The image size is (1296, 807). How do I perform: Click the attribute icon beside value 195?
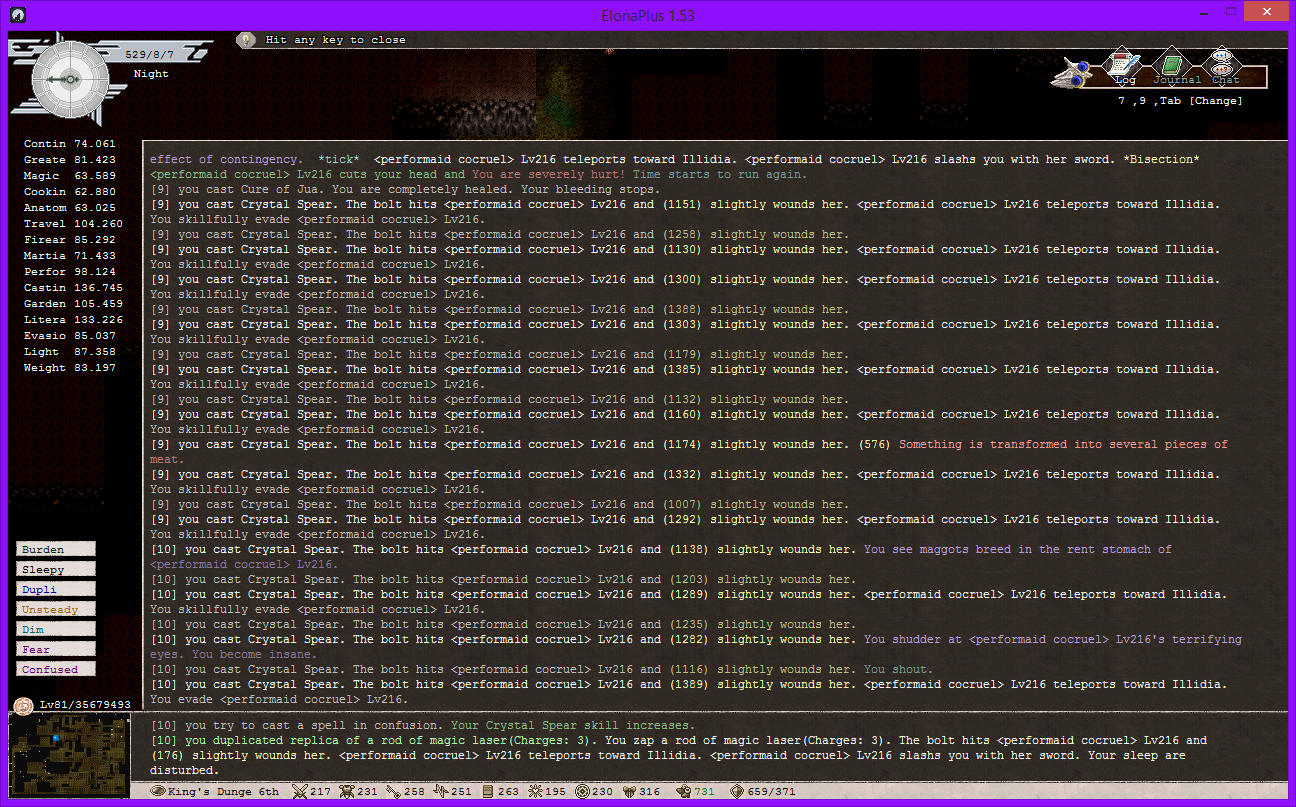click(x=537, y=792)
